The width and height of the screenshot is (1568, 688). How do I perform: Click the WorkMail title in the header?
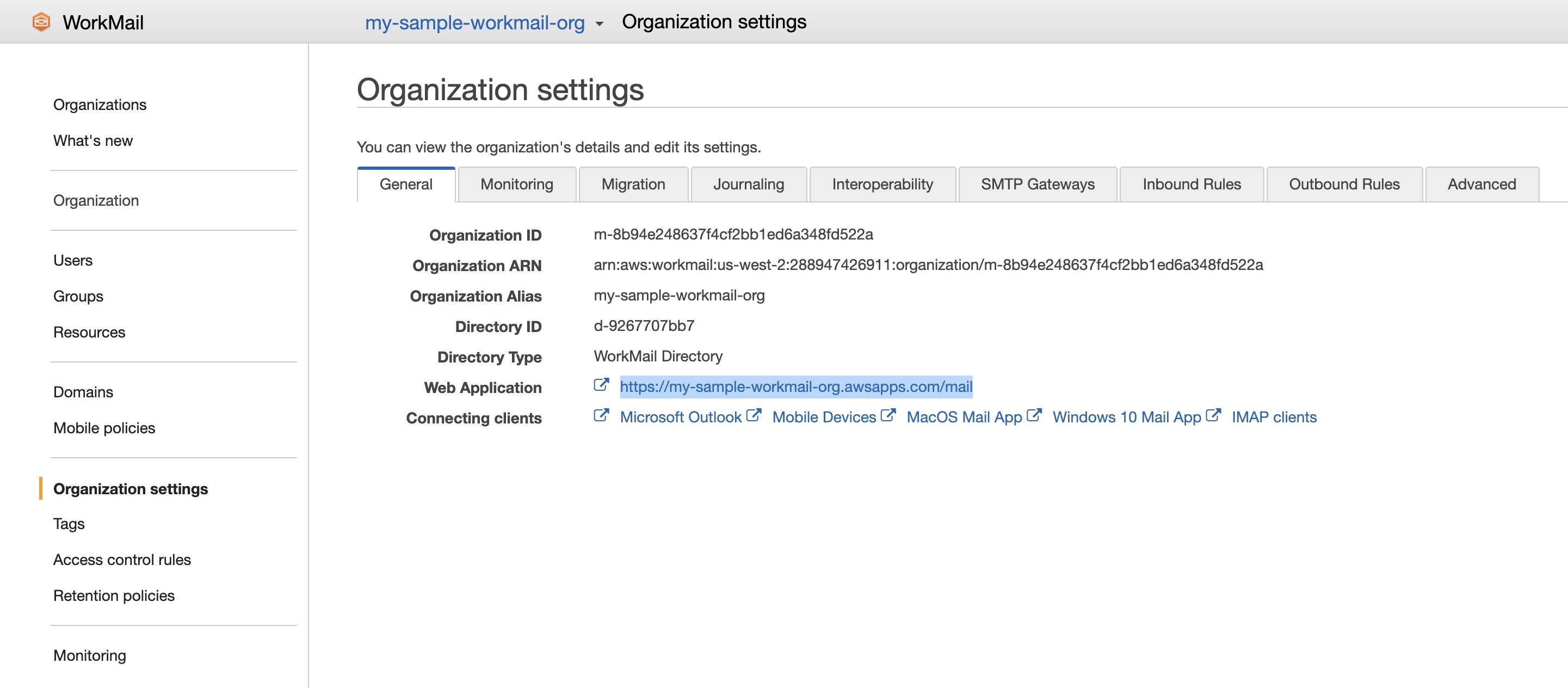(103, 22)
